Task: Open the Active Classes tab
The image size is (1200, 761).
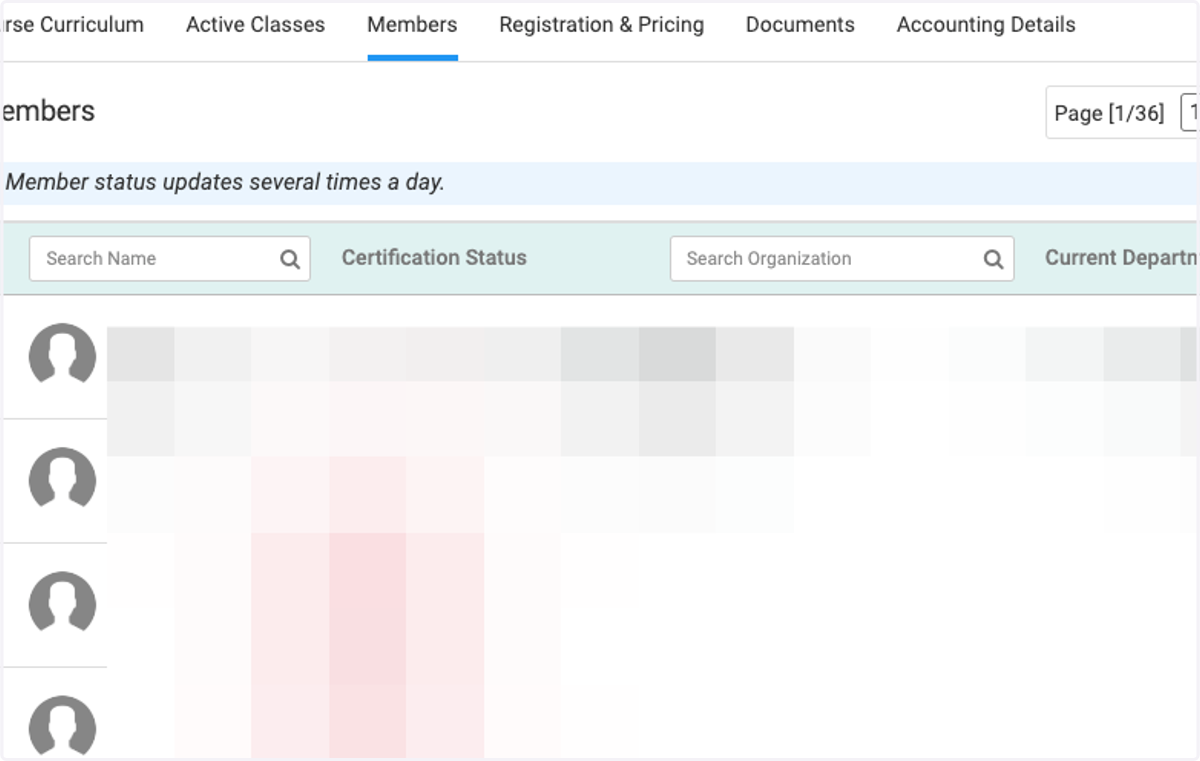Action: 255,25
